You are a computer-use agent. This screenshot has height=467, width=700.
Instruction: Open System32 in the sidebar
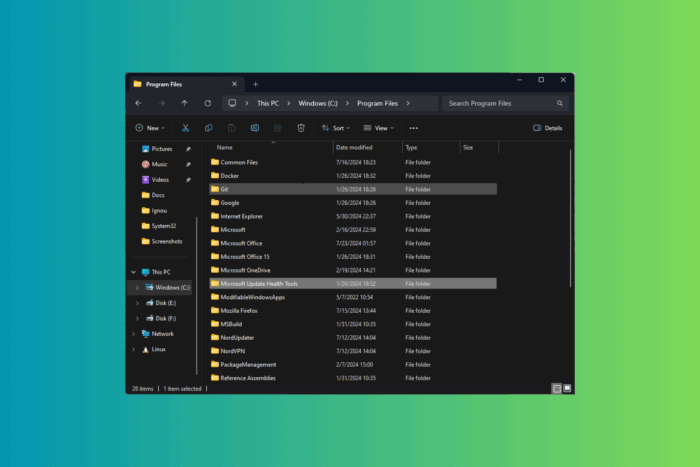click(158, 226)
